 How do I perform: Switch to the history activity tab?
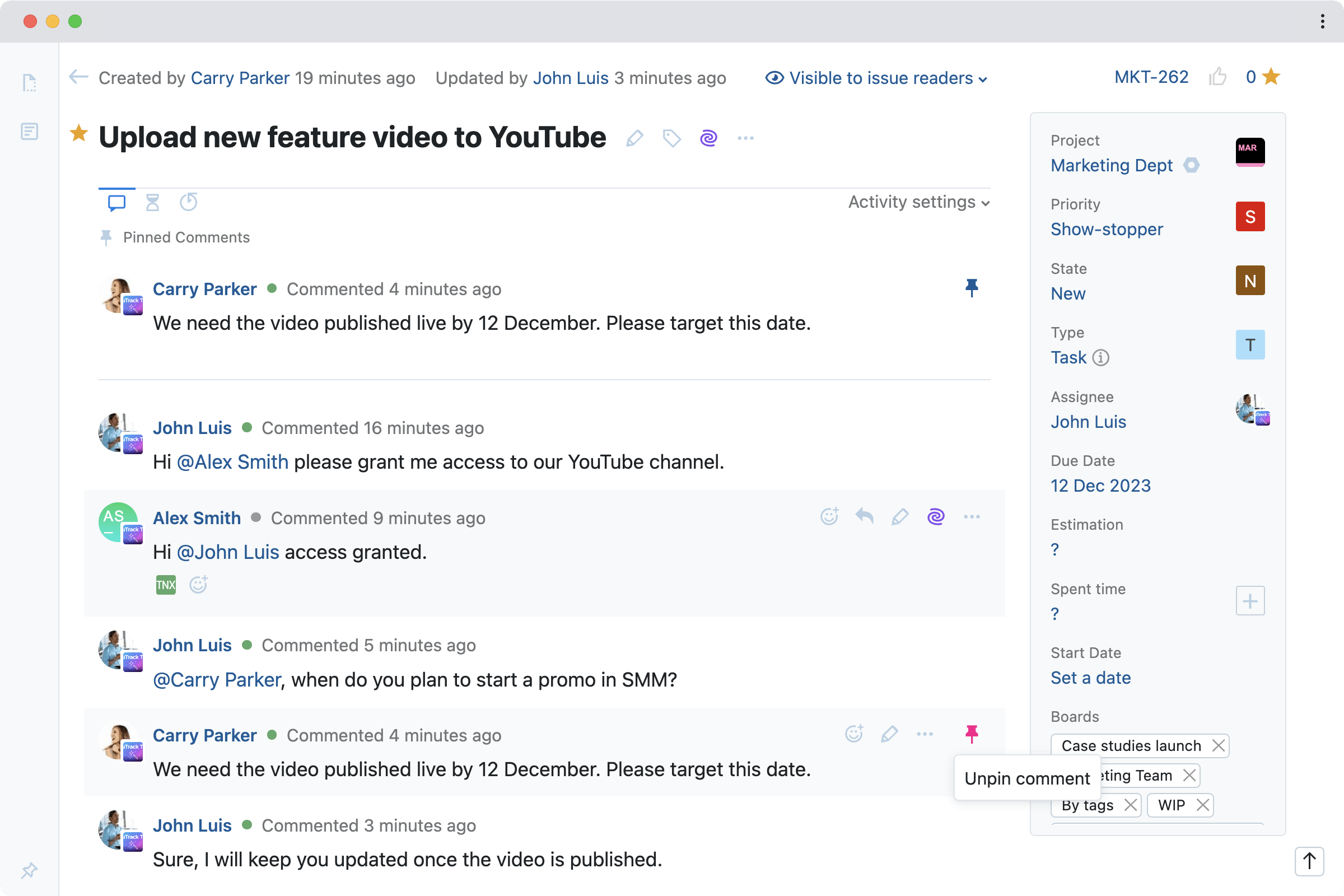coord(189,202)
